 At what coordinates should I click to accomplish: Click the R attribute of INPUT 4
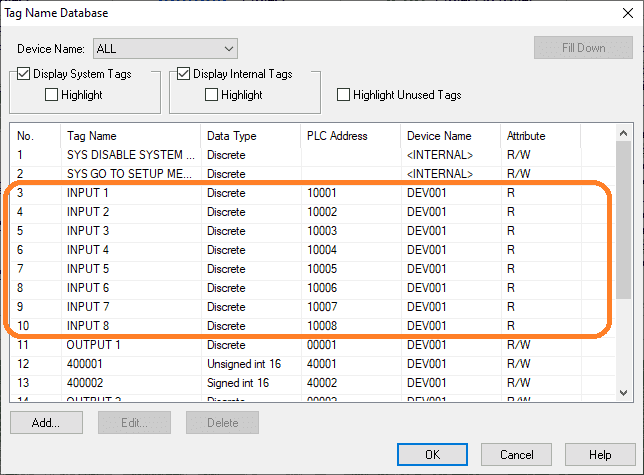click(511, 250)
